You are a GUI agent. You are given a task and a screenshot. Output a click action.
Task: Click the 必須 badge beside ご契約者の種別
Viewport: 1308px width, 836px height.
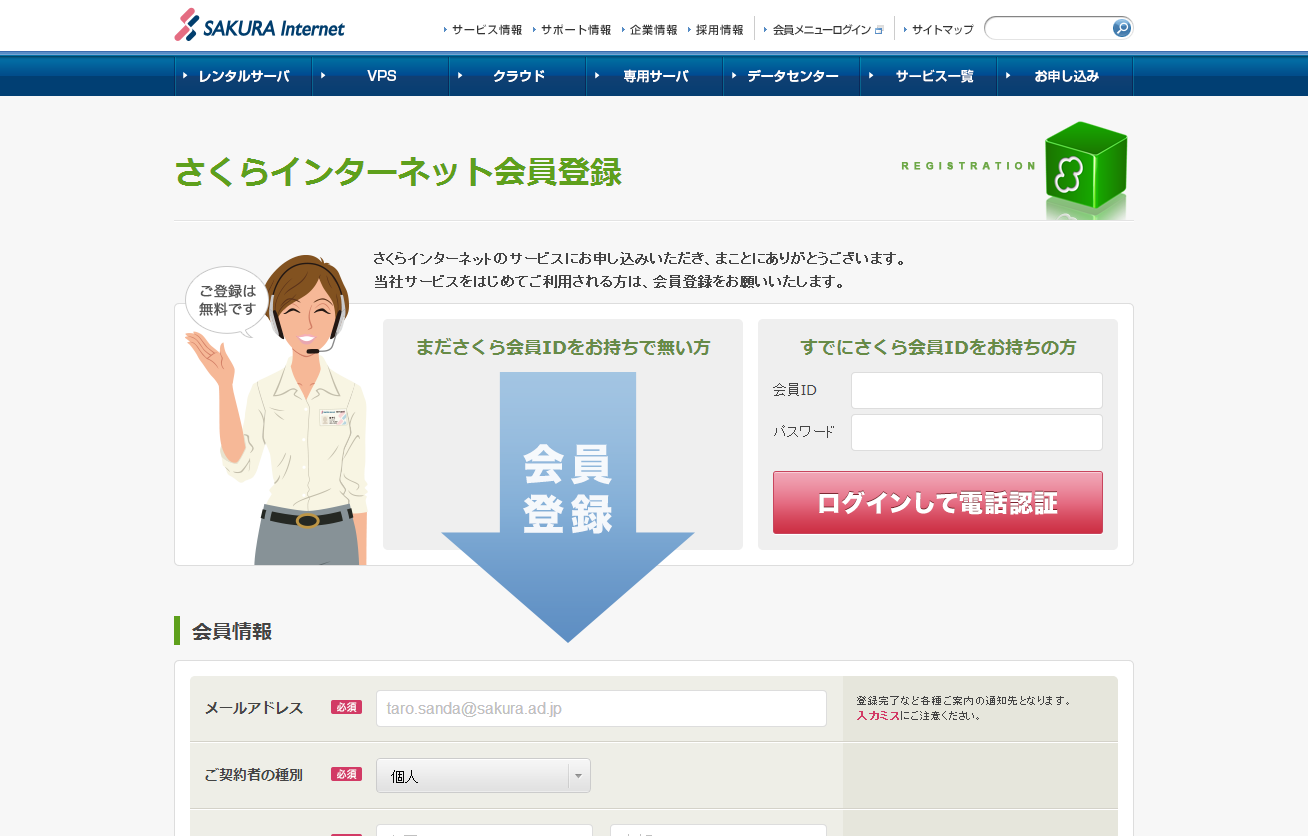[x=346, y=774]
